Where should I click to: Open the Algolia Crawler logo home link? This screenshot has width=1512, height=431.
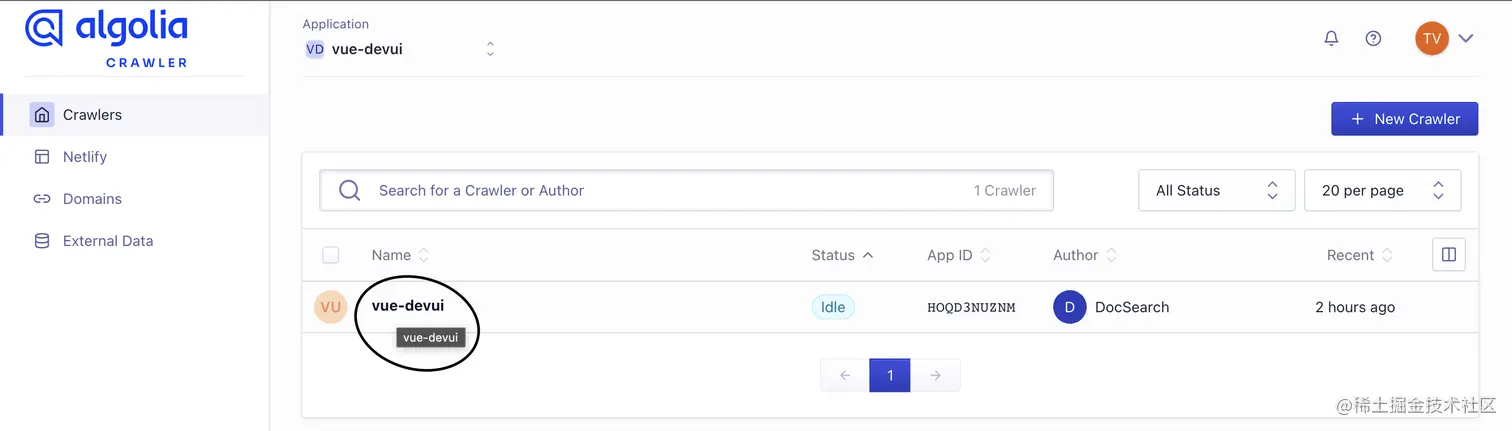point(106,39)
